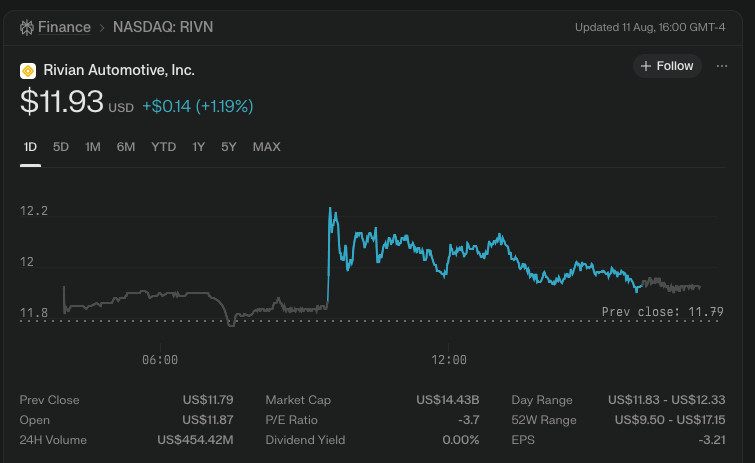Click the Open value US$11.87
Viewport: 755px width, 463px height.
pyautogui.click(x=208, y=420)
